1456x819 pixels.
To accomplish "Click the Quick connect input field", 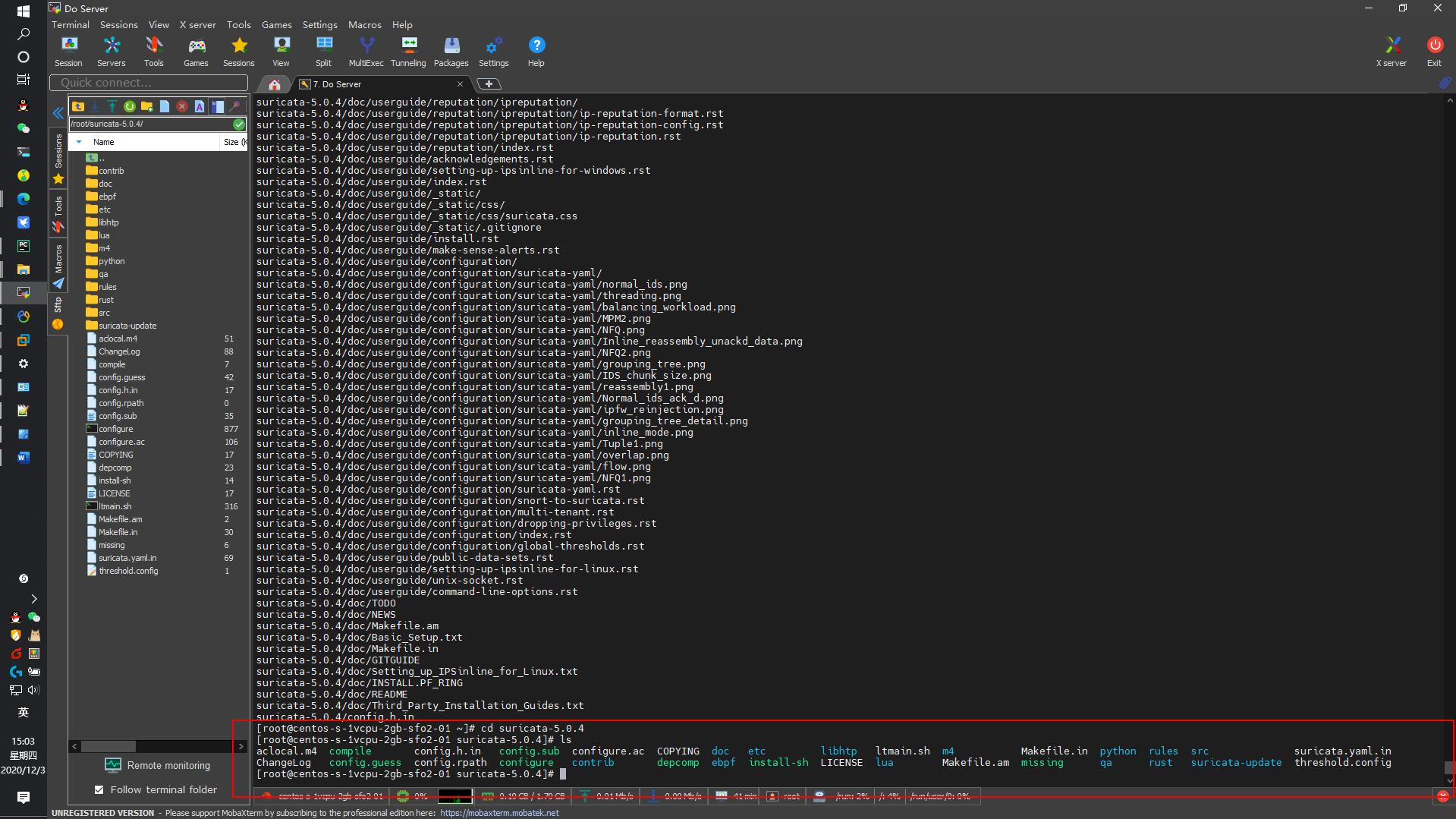I will [149, 82].
